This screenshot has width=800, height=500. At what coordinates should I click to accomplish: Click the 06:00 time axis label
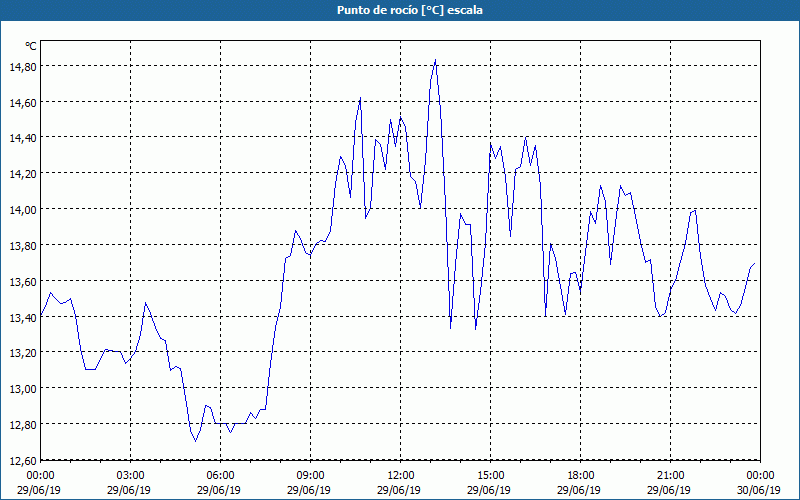[x=220, y=476]
